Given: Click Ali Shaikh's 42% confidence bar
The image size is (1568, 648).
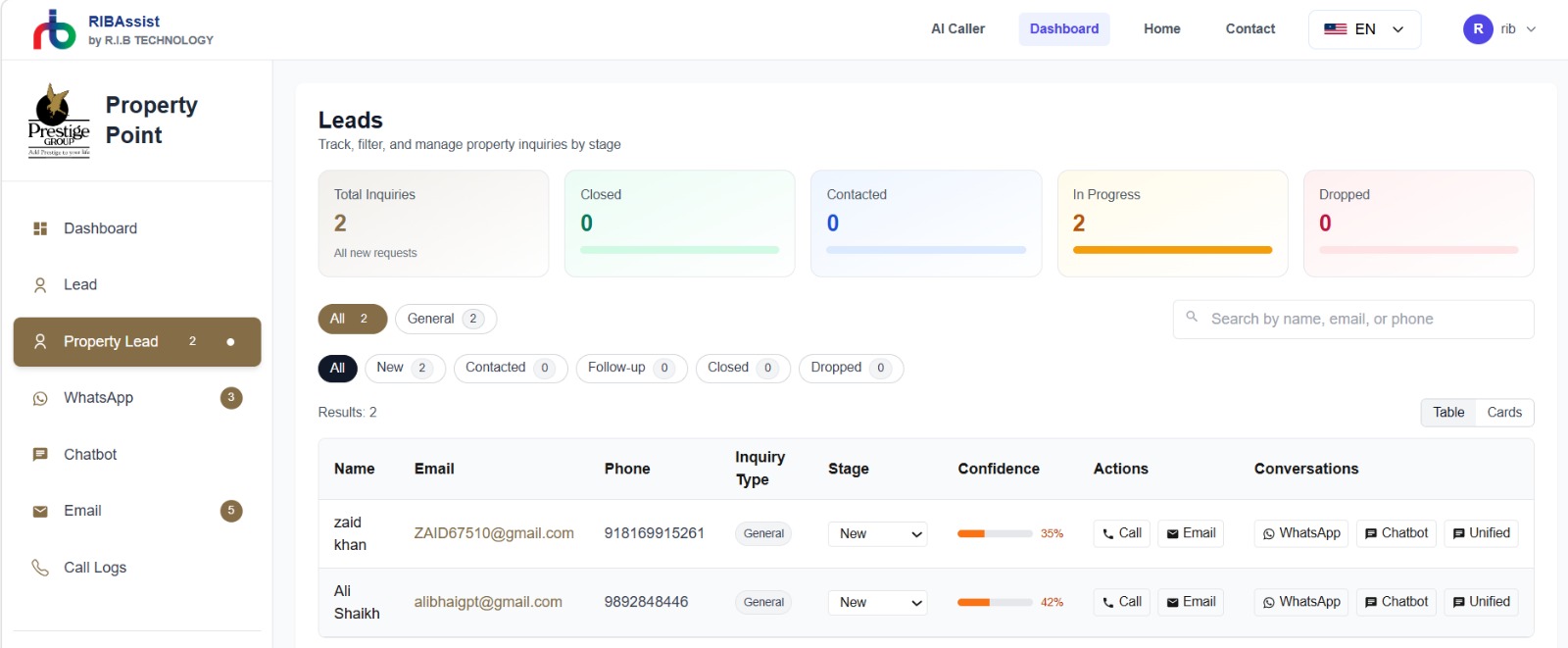Looking at the screenshot, I should pyautogui.click(x=995, y=603).
